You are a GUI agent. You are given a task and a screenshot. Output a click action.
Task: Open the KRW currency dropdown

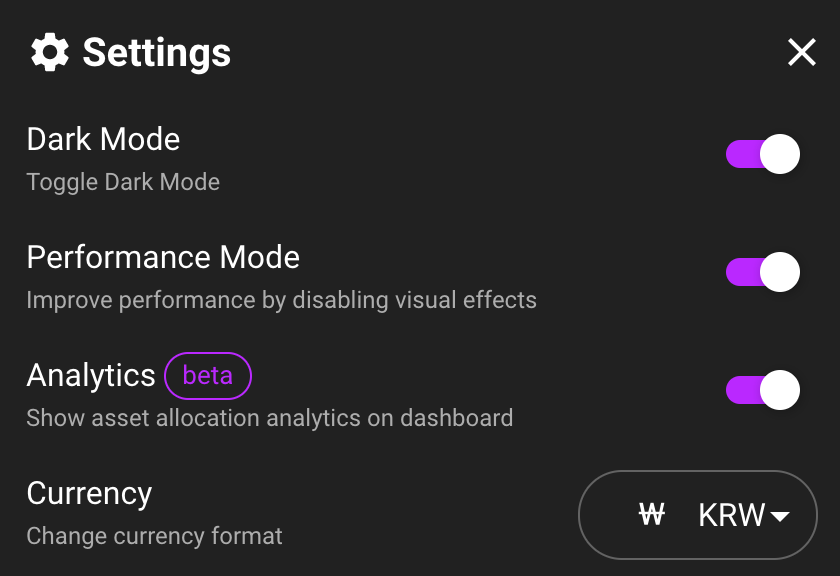tap(698, 515)
